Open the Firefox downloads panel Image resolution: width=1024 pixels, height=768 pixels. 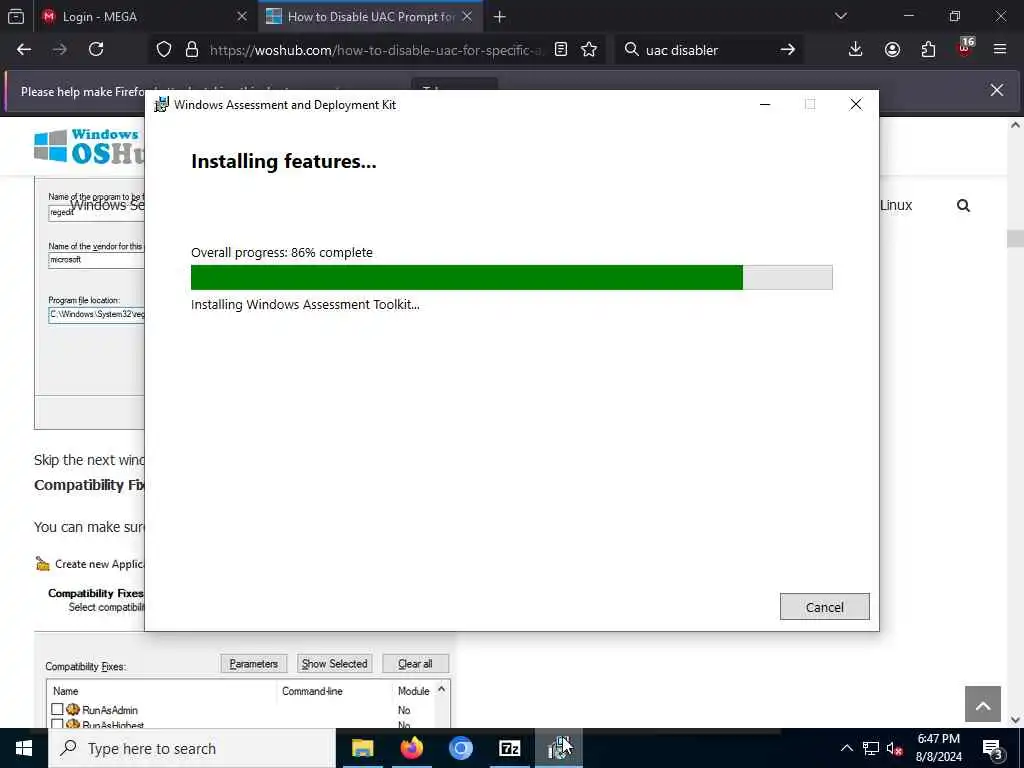point(856,50)
